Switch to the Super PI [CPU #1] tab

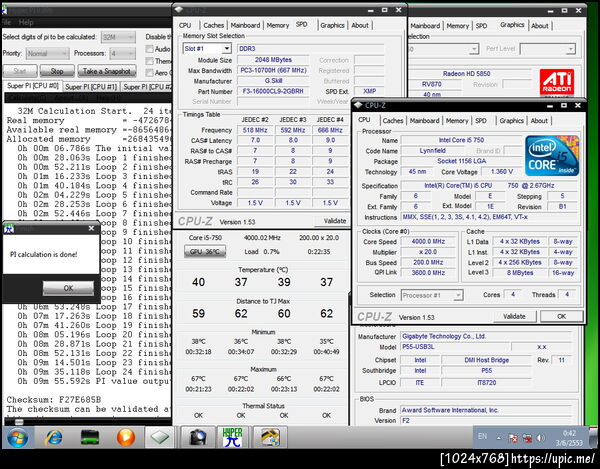91,87
